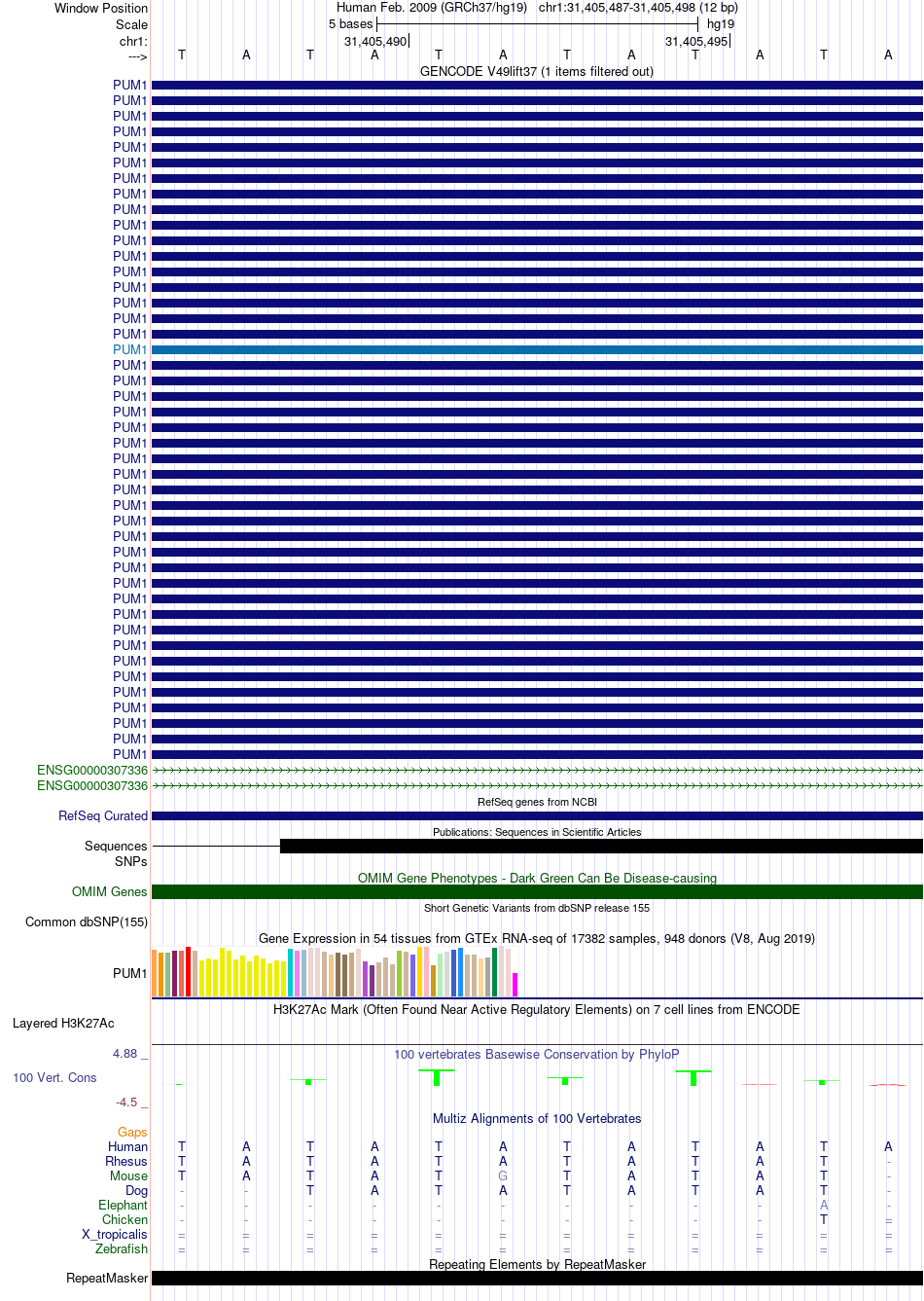Image resolution: width=924 pixels, height=1301 pixels.
Task: Click the PUM1 label beside GTEx bar chart
Action: click(129, 973)
